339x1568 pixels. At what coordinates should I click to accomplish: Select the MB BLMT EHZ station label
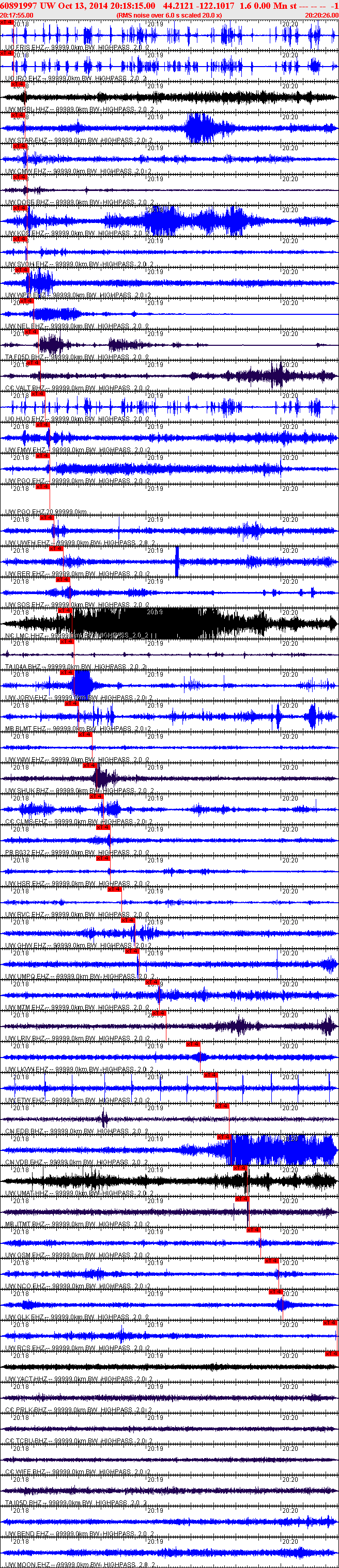click(x=26, y=729)
